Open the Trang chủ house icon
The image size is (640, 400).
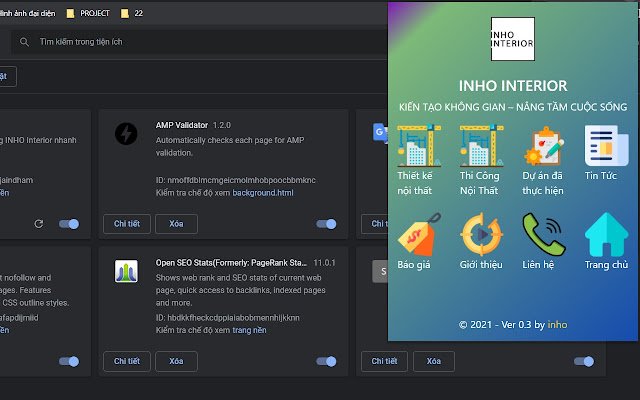607,234
